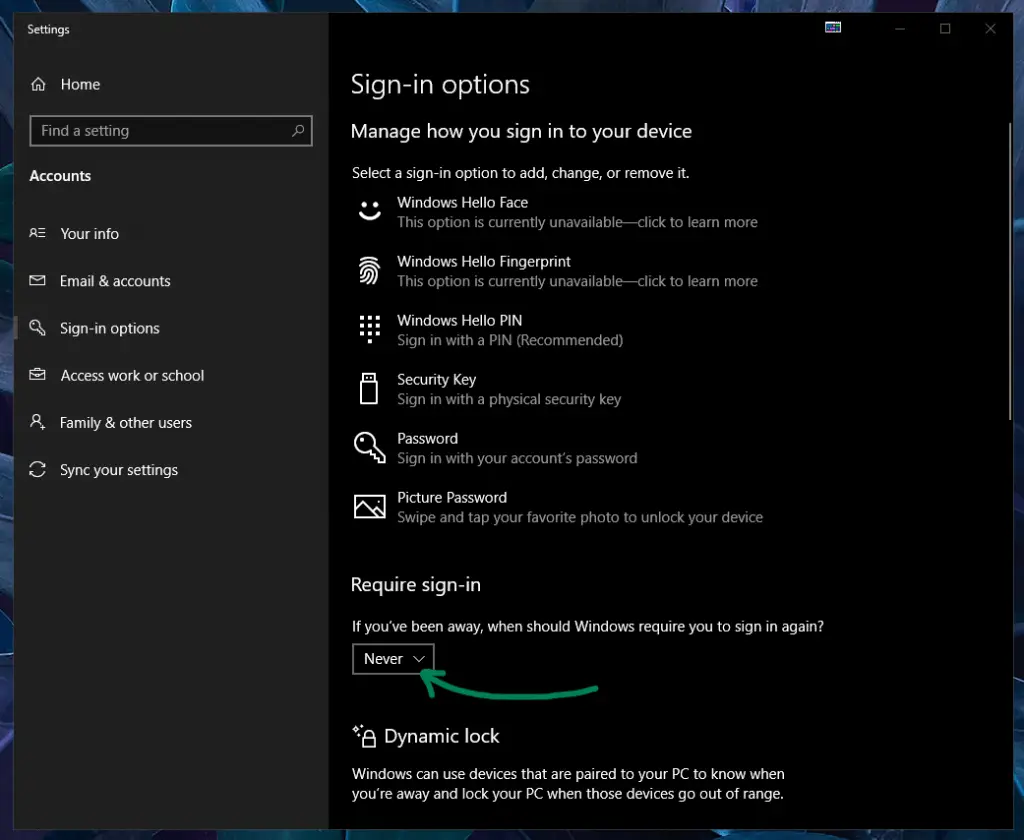1024x840 pixels.
Task: Maximize the Settings window
Action: click(945, 29)
